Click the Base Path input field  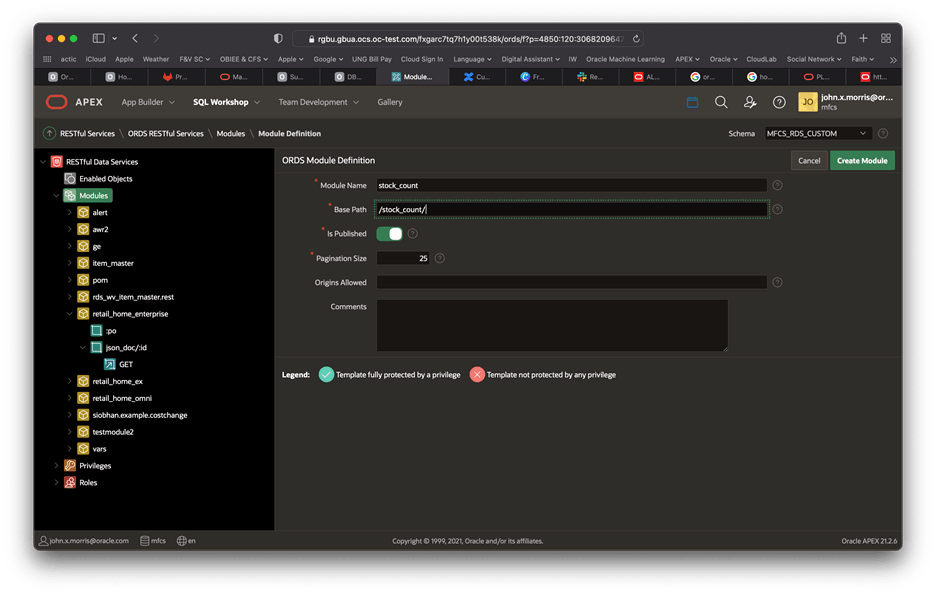[571, 209]
